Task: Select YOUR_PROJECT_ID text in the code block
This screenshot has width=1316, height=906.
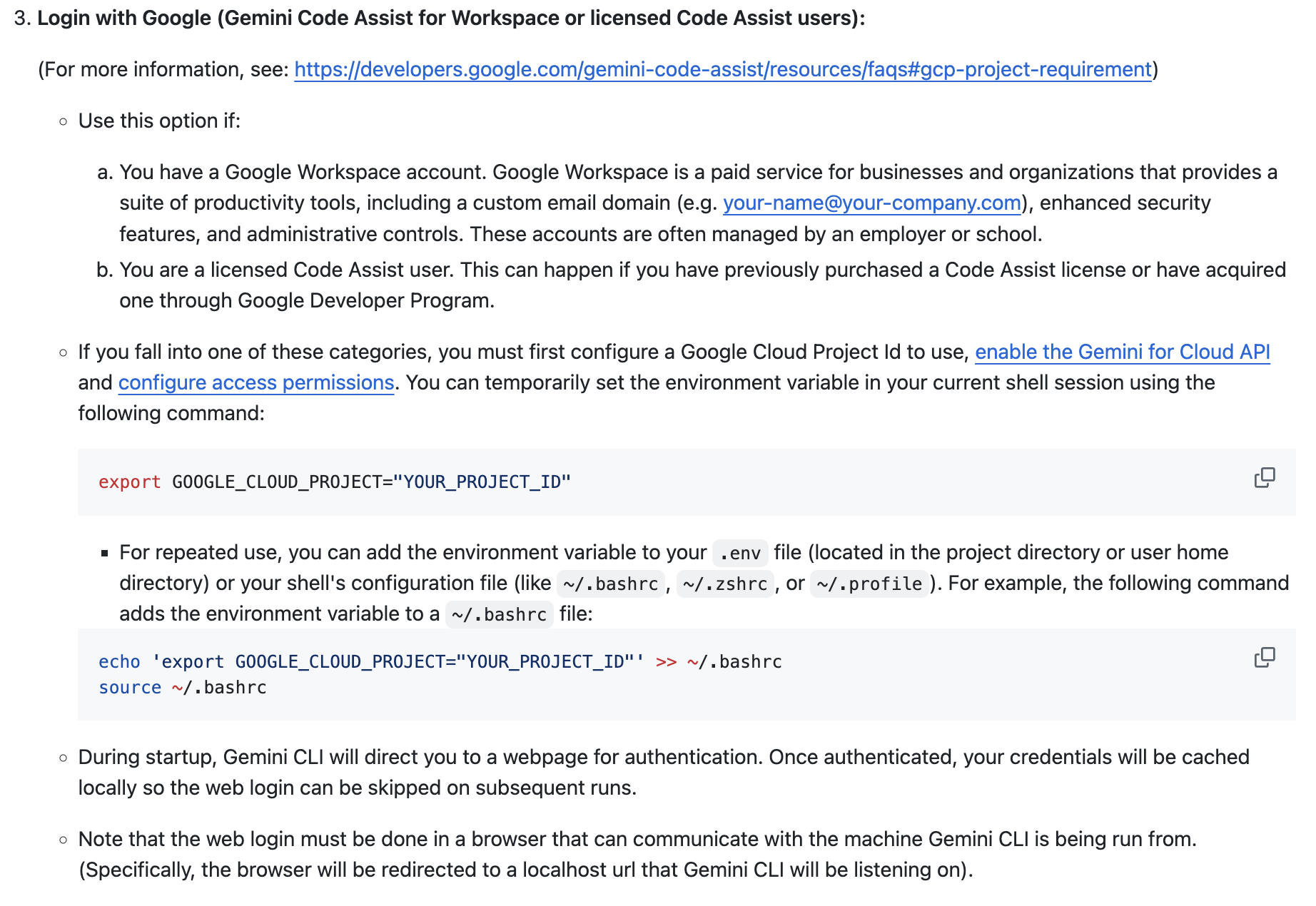Action: pyautogui.click(x=485, y=482)
